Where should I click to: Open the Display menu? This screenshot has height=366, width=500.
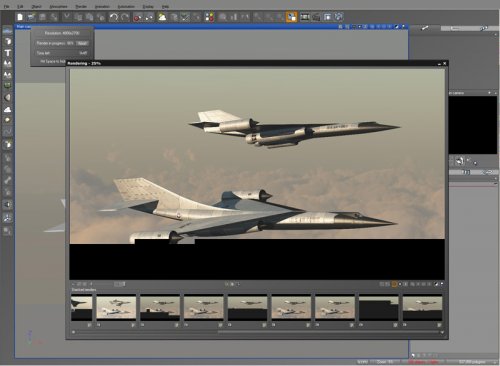148,6
